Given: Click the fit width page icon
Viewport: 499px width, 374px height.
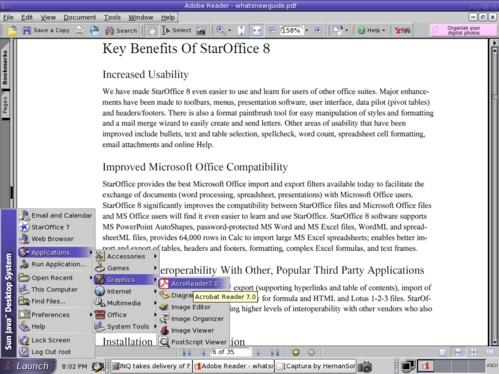Looking at the screenshot, I should point(256,31).
